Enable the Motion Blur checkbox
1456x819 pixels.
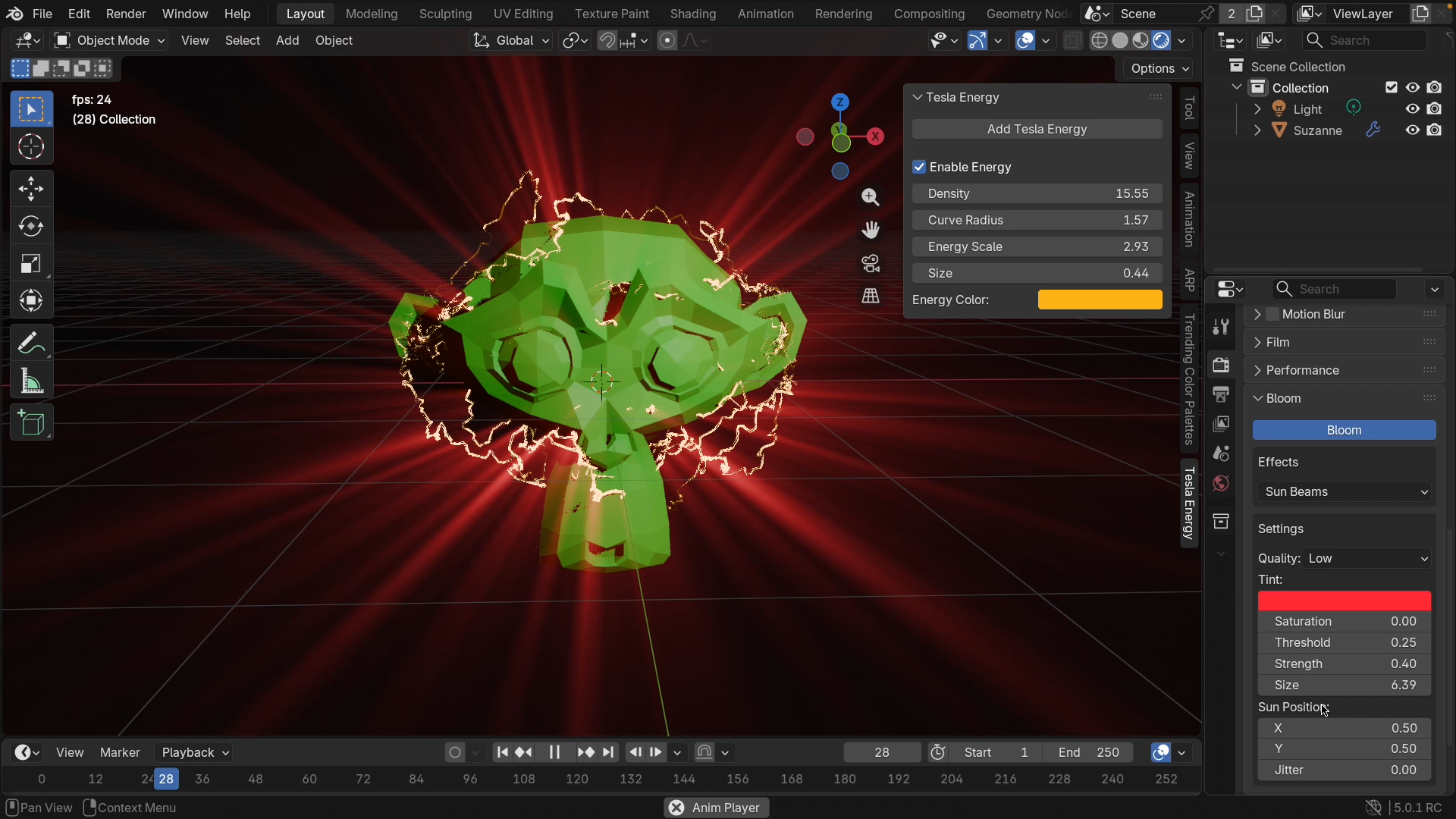[x=1272, y=314]
